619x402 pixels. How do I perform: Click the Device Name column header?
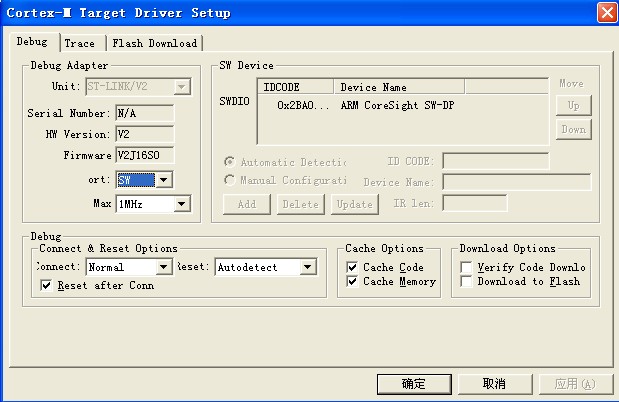(399, 87)
